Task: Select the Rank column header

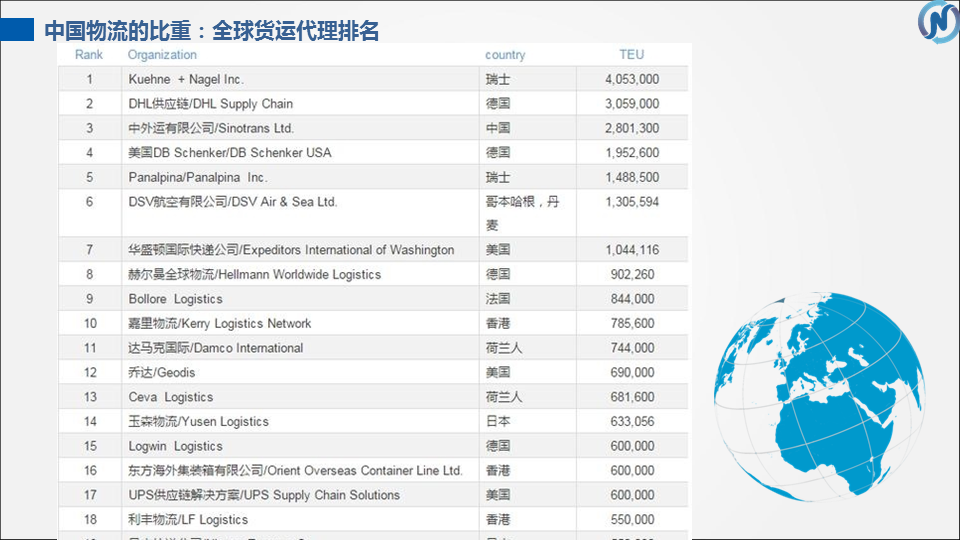Action: pyautogui.click(x=89, y=54)
